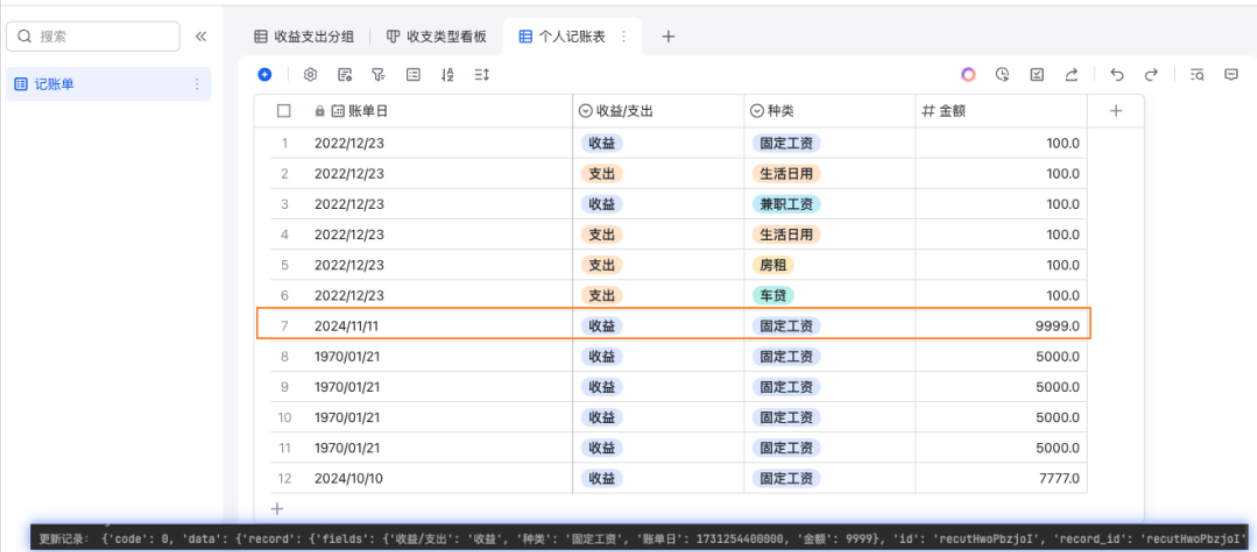Open the row height toolbar icon
The height and width of the screenshot is (552, 1257).
tap(482, 74)
